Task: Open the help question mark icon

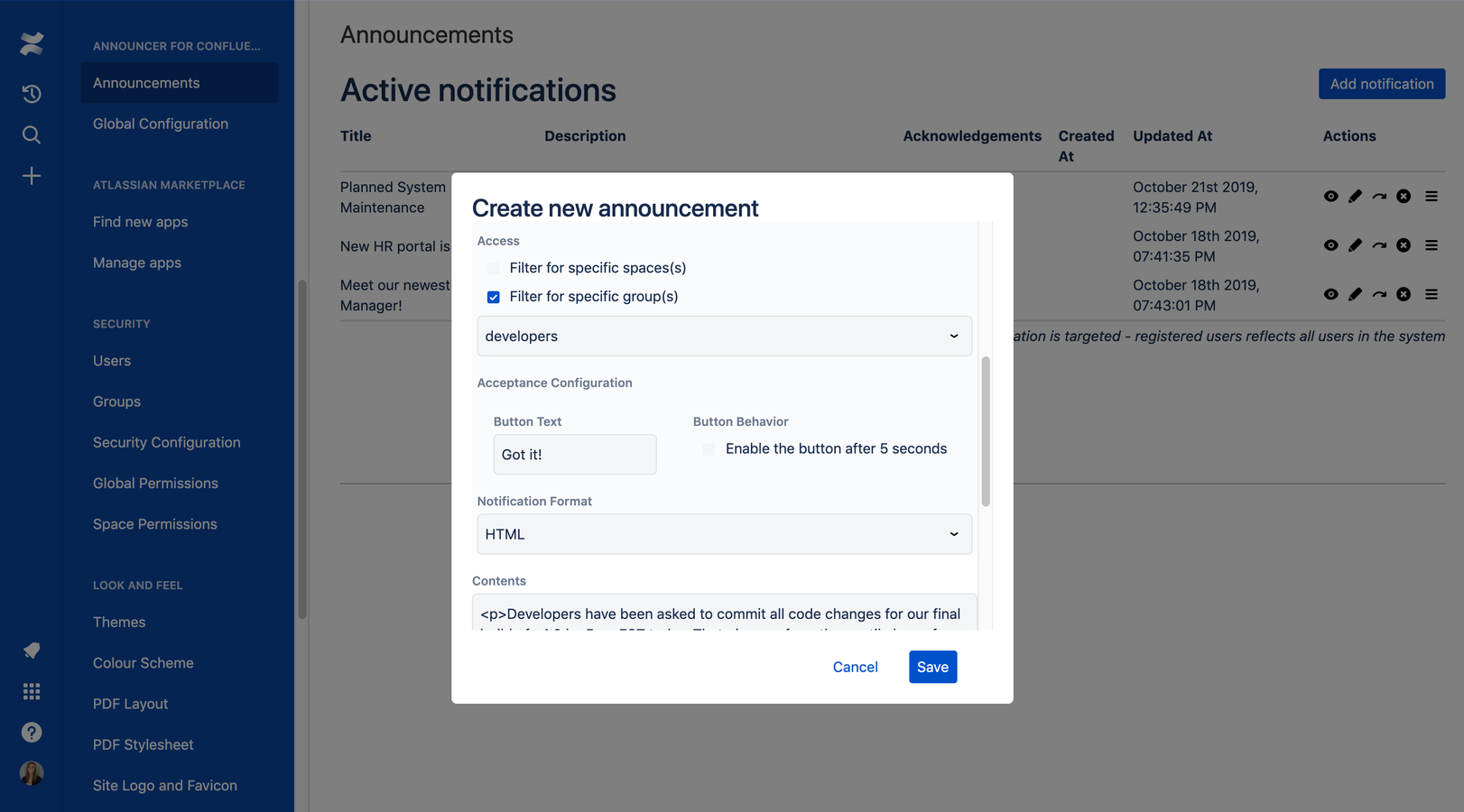Action: 32,733
